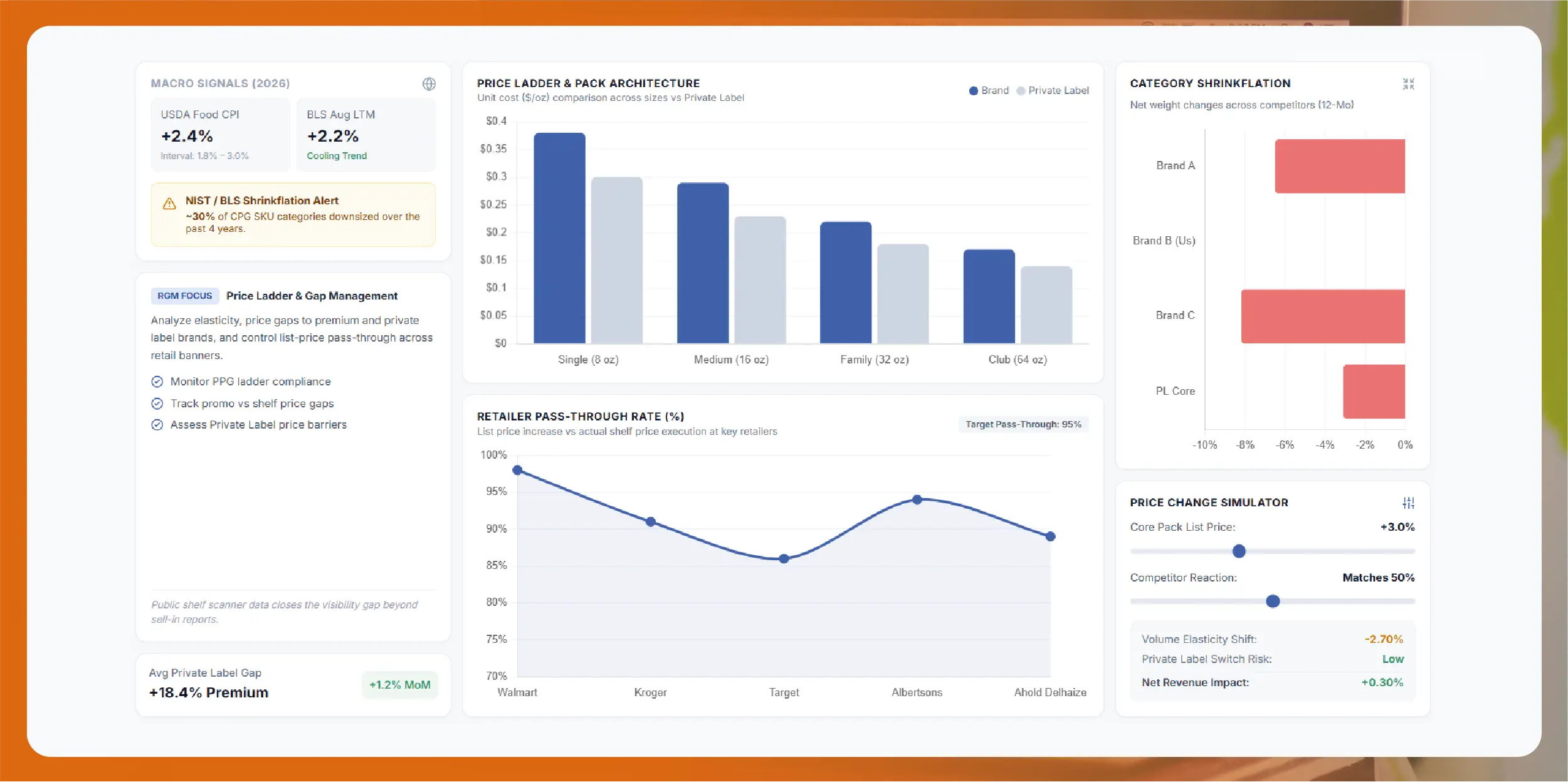Click the -2.70% Volume Elasticity value
This screenshot has width=1568, height=782.
(x=1384, y=639)
